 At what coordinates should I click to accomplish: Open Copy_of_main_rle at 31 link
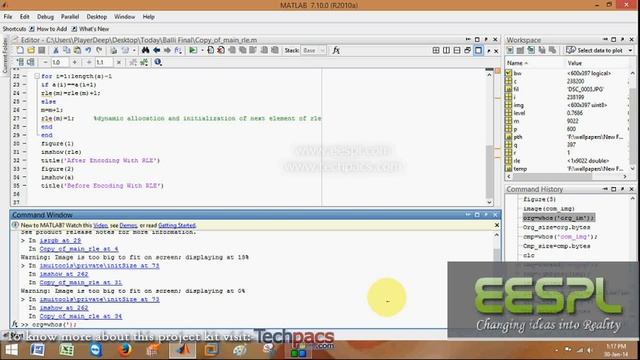pyautogui.click(x=81, y=282)
